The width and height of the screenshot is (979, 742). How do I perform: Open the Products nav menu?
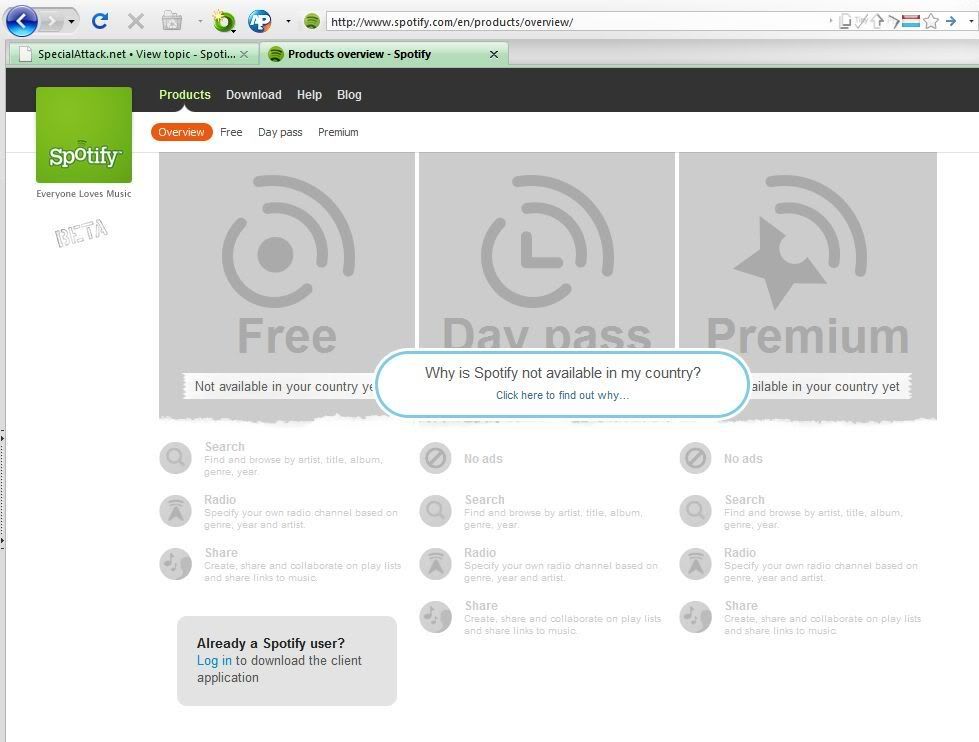point(185,95)
